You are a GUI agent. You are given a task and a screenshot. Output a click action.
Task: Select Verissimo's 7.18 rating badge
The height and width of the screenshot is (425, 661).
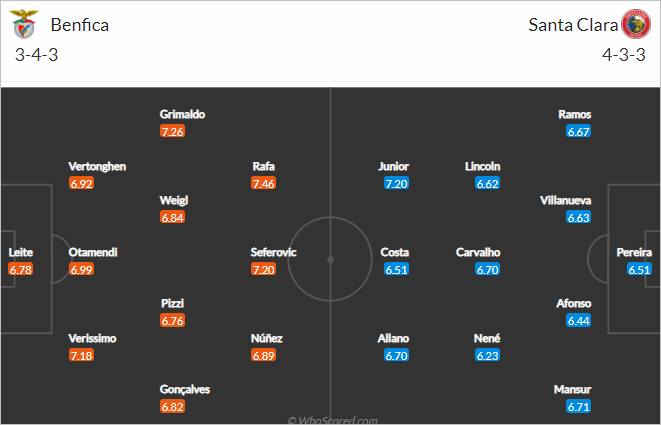[81, 355]
